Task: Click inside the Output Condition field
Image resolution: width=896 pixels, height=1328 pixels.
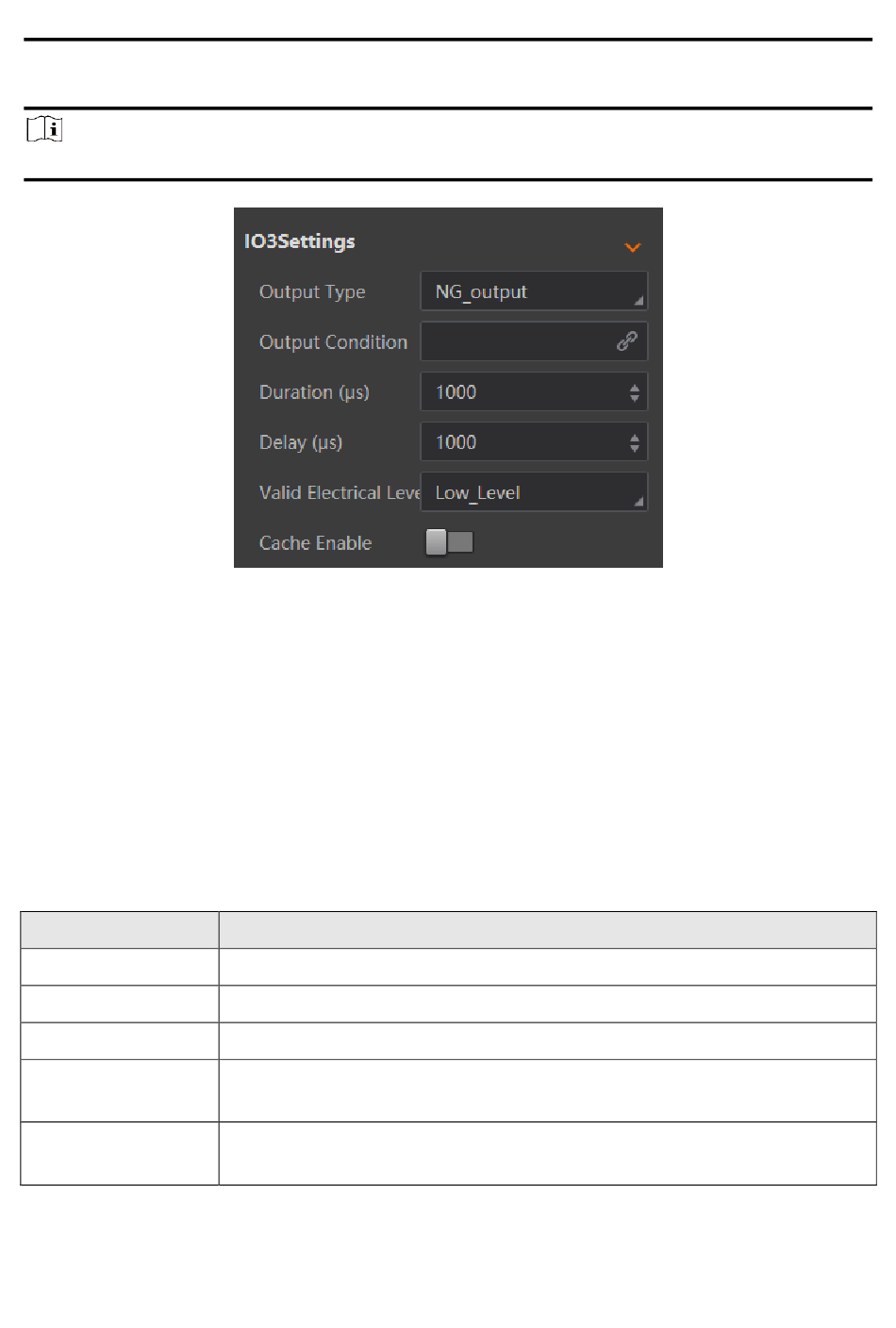Action: tap(514, 341)
